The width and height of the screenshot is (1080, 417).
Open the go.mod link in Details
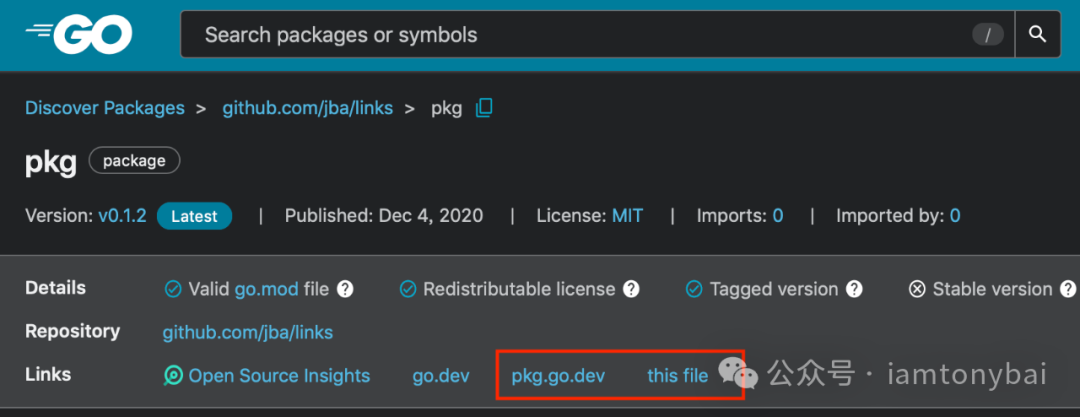[267, 289]
